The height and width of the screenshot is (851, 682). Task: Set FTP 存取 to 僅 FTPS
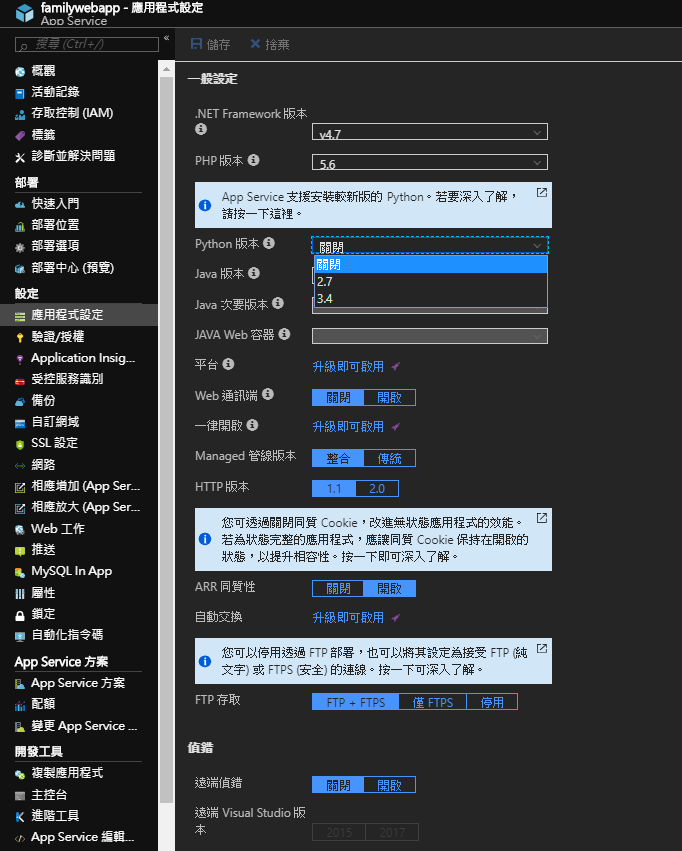pyautogui.click(x=432, y=702)
